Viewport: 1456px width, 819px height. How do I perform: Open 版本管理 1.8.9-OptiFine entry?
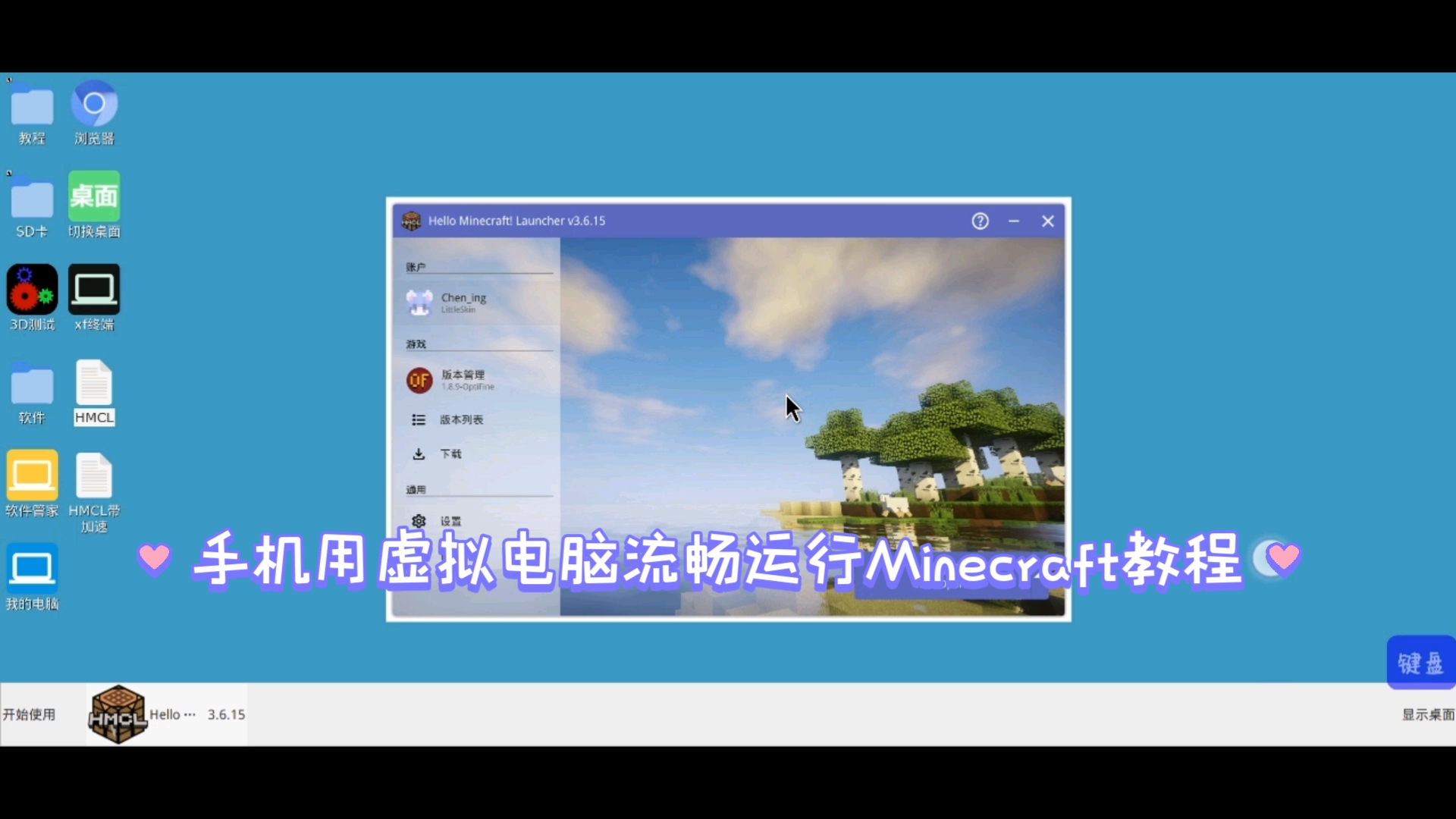pos(476,380)
